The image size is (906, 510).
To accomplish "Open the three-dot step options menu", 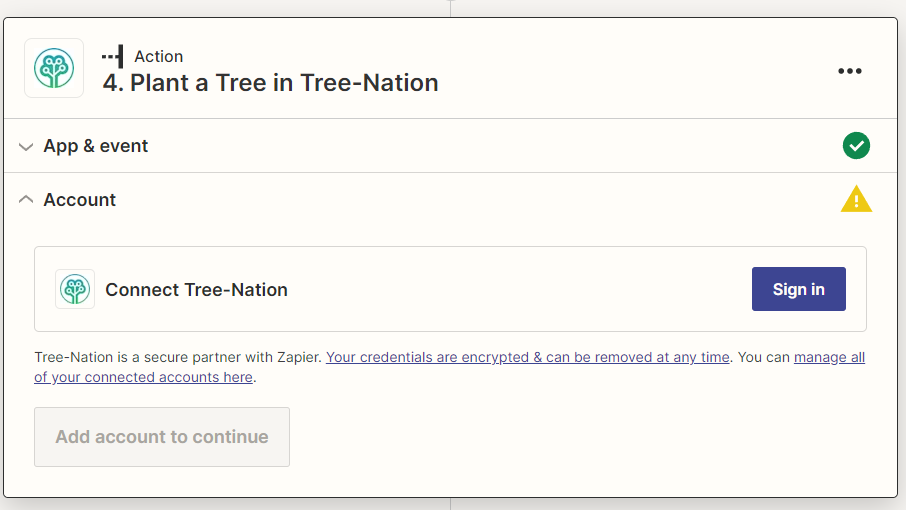I will (850, 71).
